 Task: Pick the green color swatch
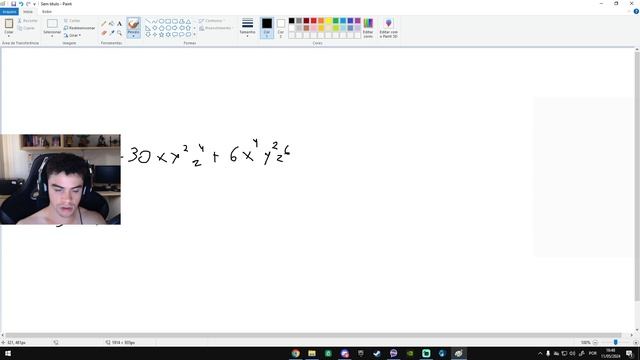pos(336,21)
